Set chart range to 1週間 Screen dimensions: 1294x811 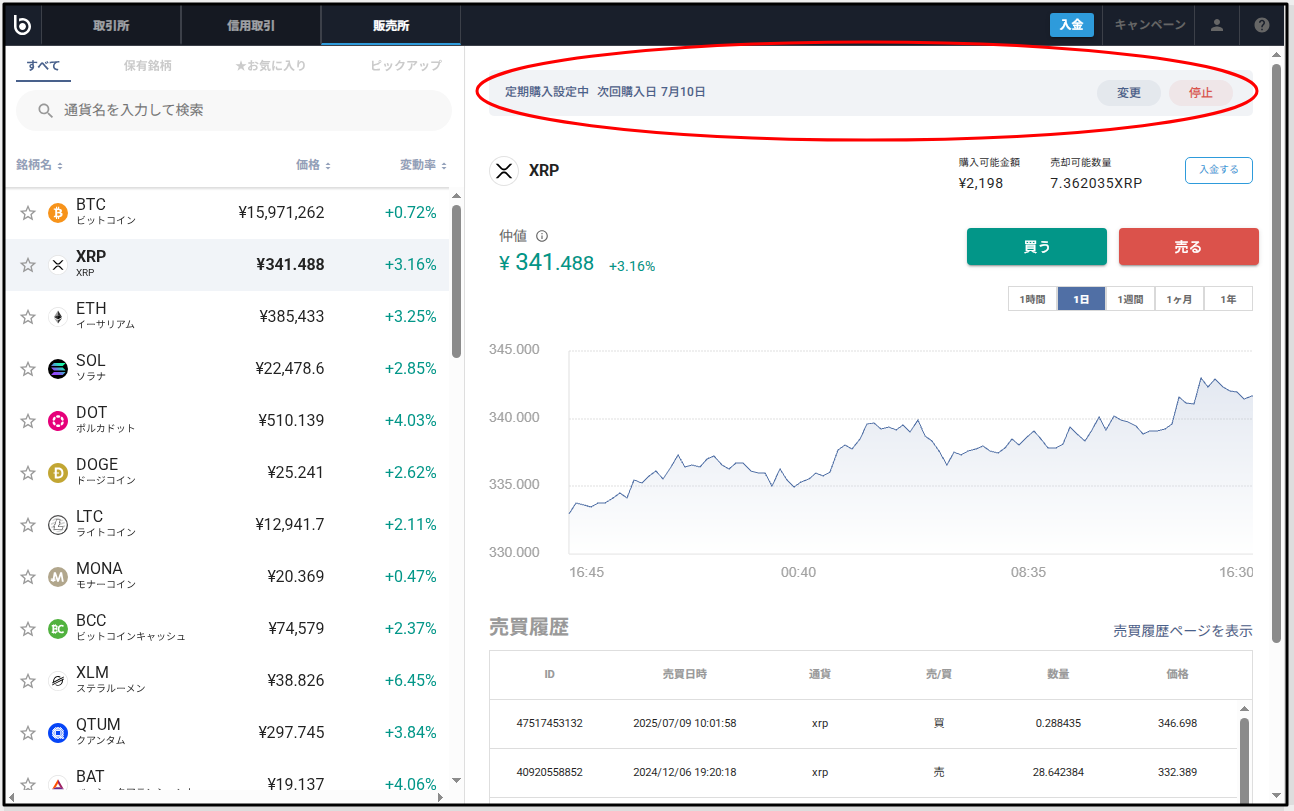point(1130,299)
